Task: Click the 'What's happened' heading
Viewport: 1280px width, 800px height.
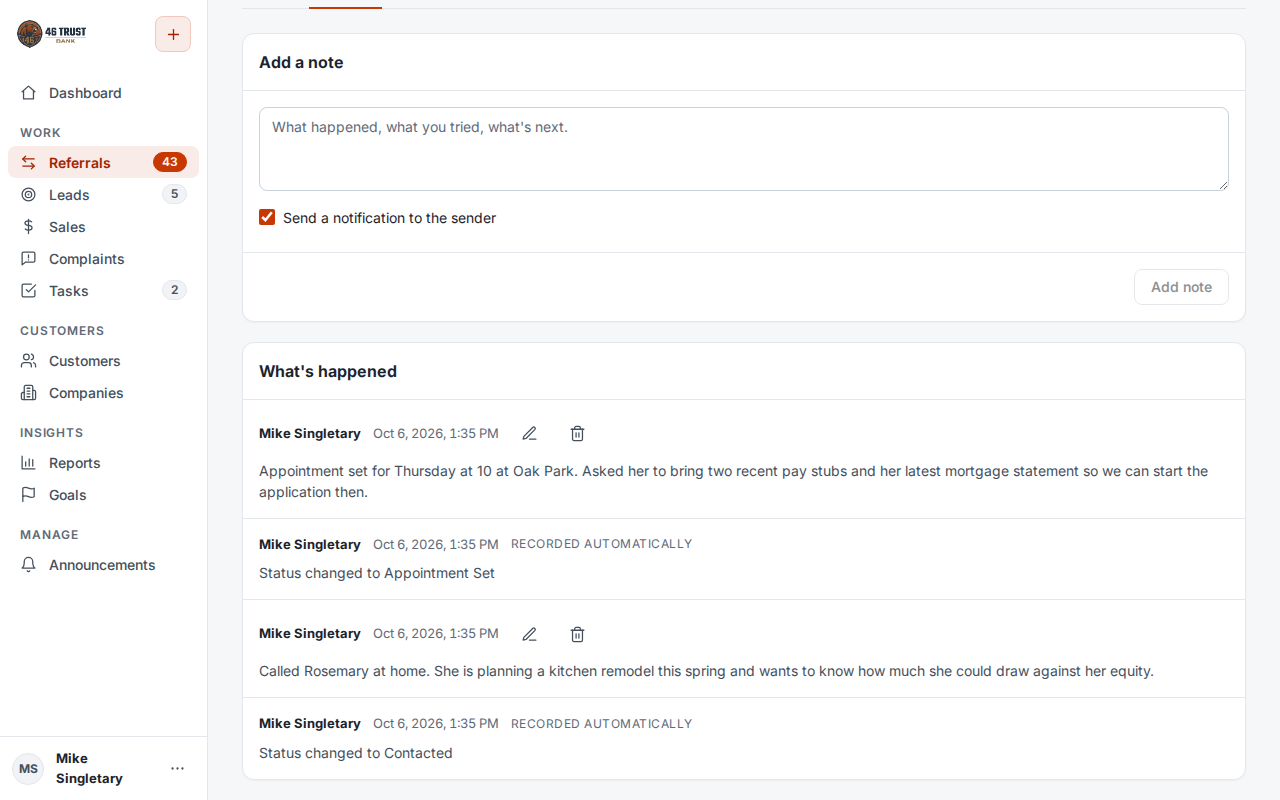Action: 328,371
